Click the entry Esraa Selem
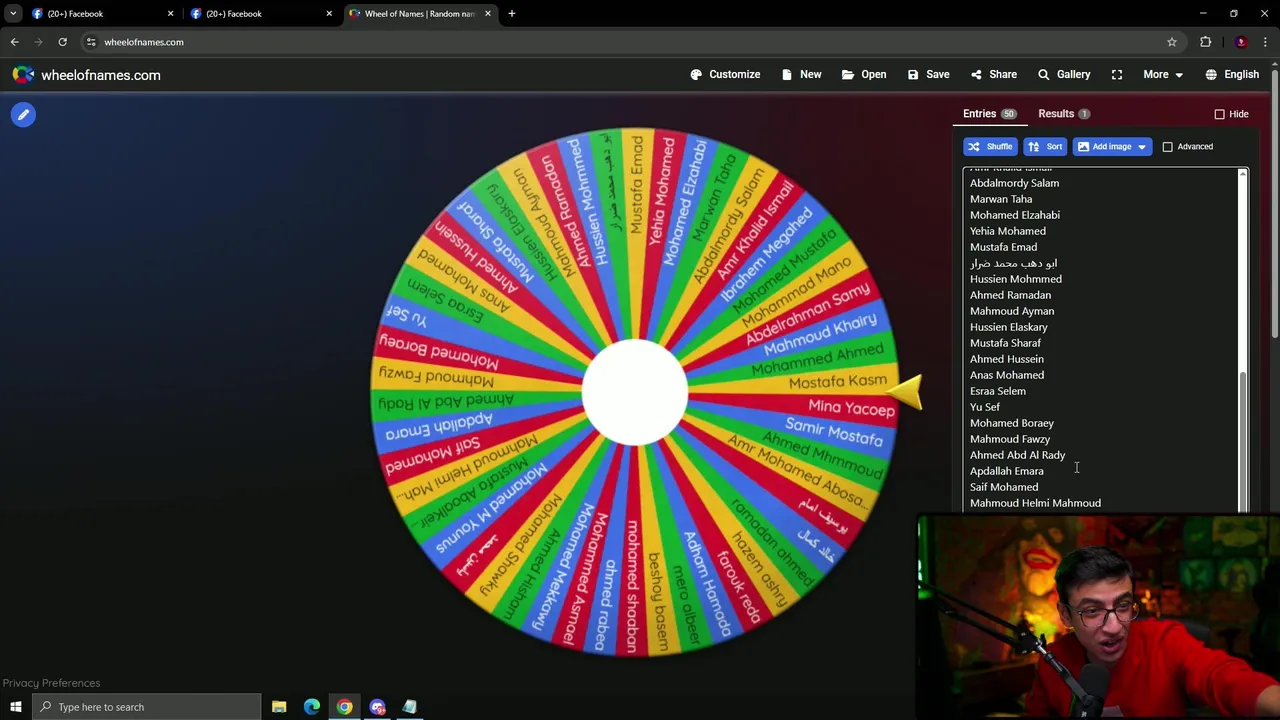 coord(998,391)
